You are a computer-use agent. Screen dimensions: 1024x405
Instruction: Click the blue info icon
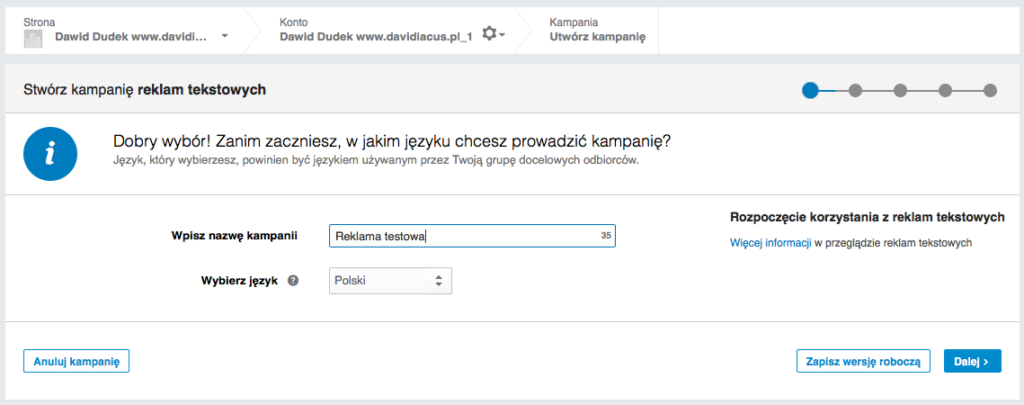coord(50,154)
